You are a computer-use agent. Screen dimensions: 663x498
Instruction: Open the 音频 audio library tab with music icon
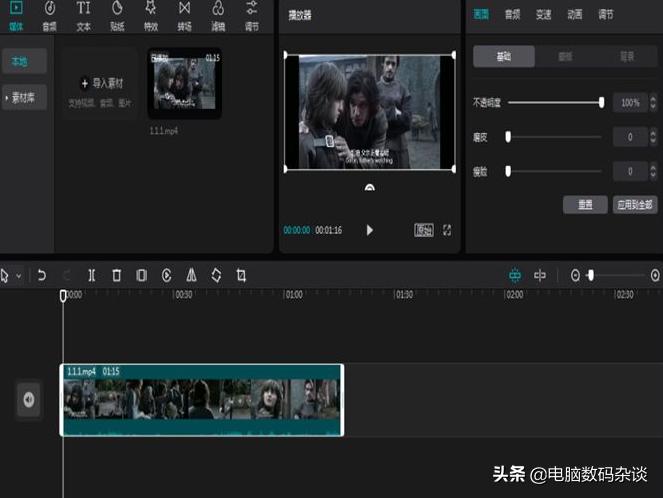click(49, 16)
